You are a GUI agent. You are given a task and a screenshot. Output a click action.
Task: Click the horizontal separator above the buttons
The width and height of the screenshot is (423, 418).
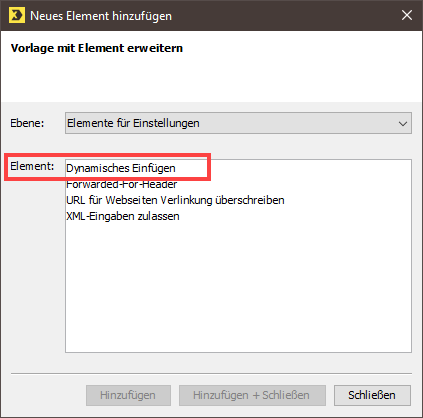point(211,374)
